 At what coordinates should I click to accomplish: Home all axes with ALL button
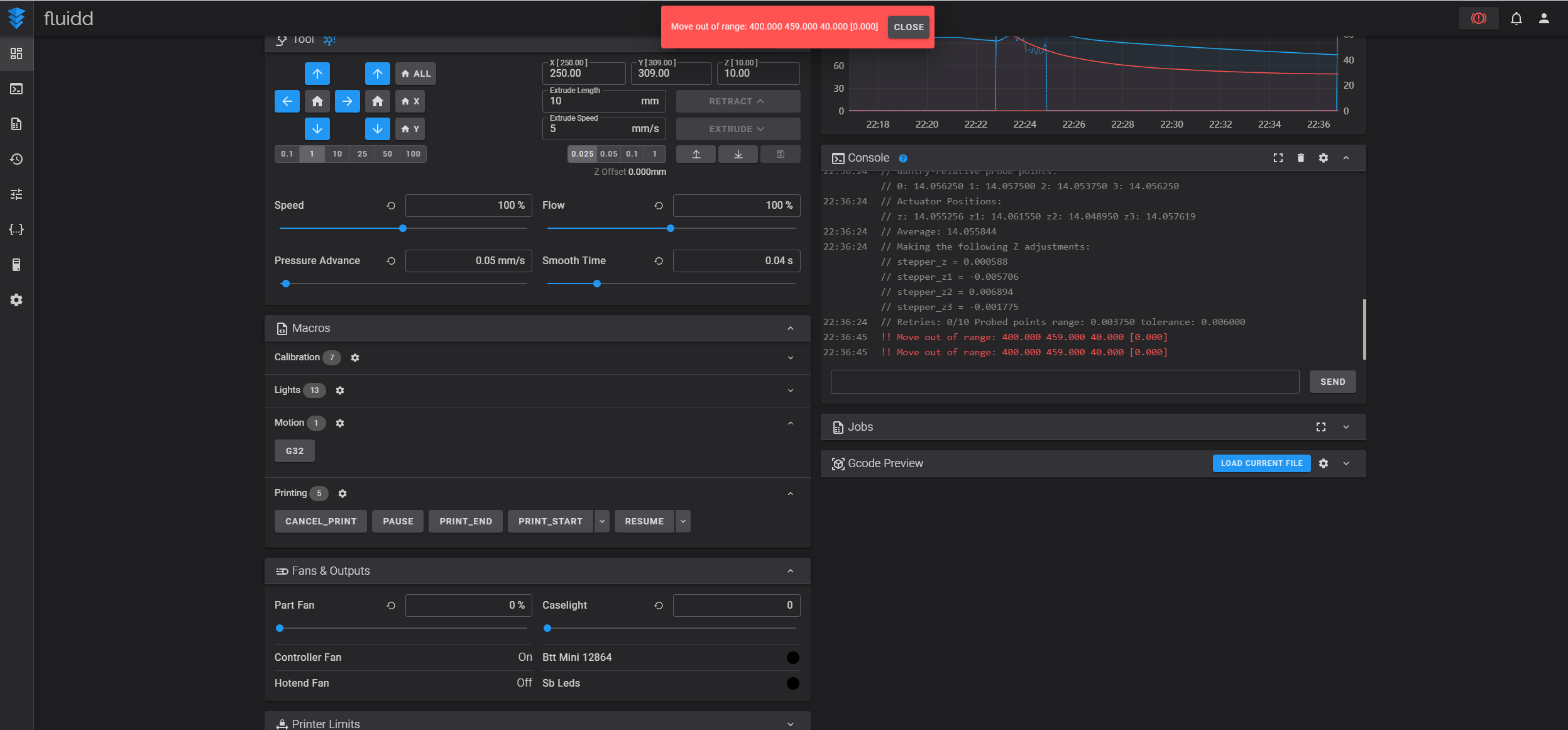tap(415, 74)
